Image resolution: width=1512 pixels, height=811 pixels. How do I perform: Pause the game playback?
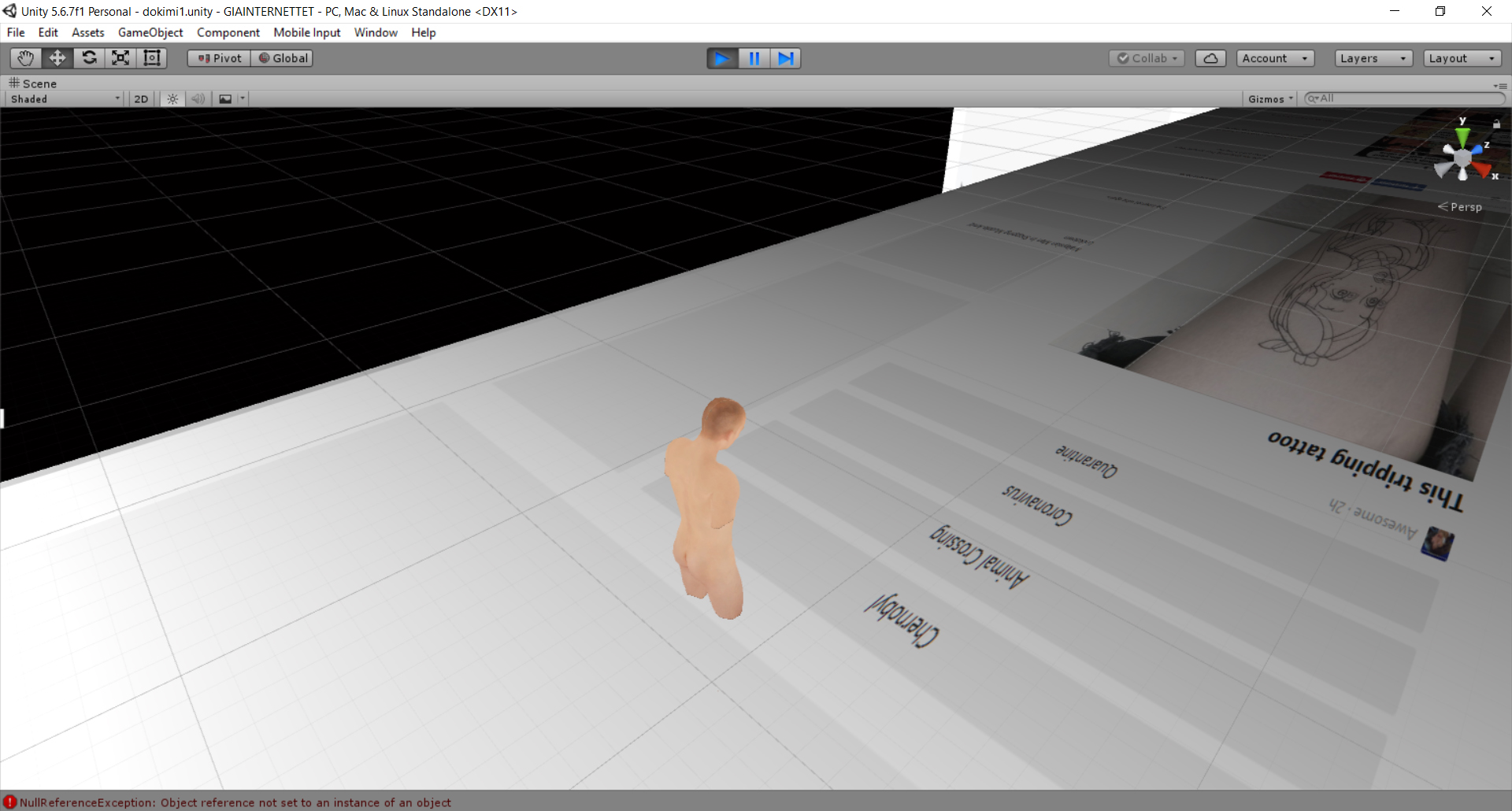[x=754, y=58]
